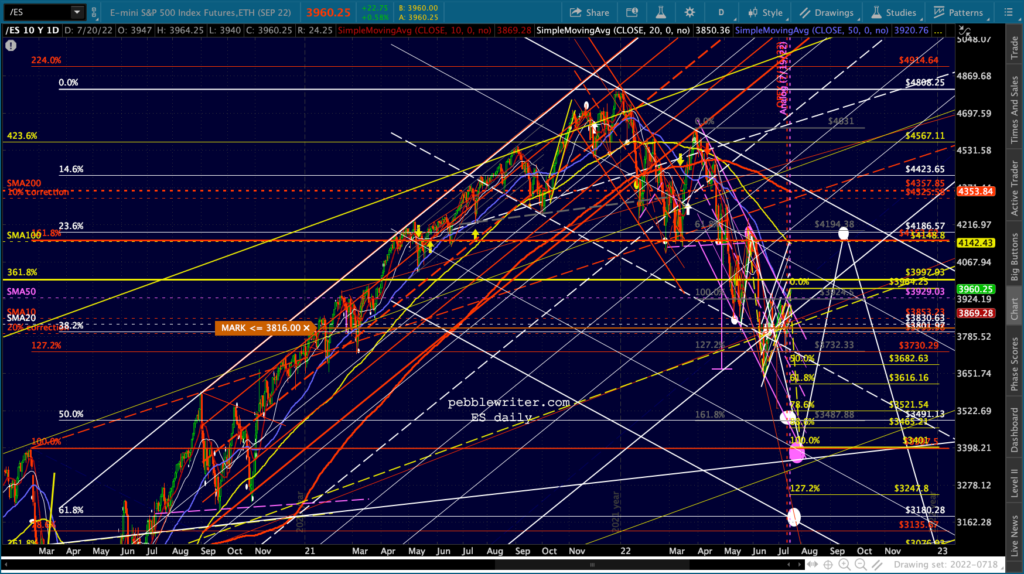
Task: Click the purple SMA50 label
Action: pos(22,292)
